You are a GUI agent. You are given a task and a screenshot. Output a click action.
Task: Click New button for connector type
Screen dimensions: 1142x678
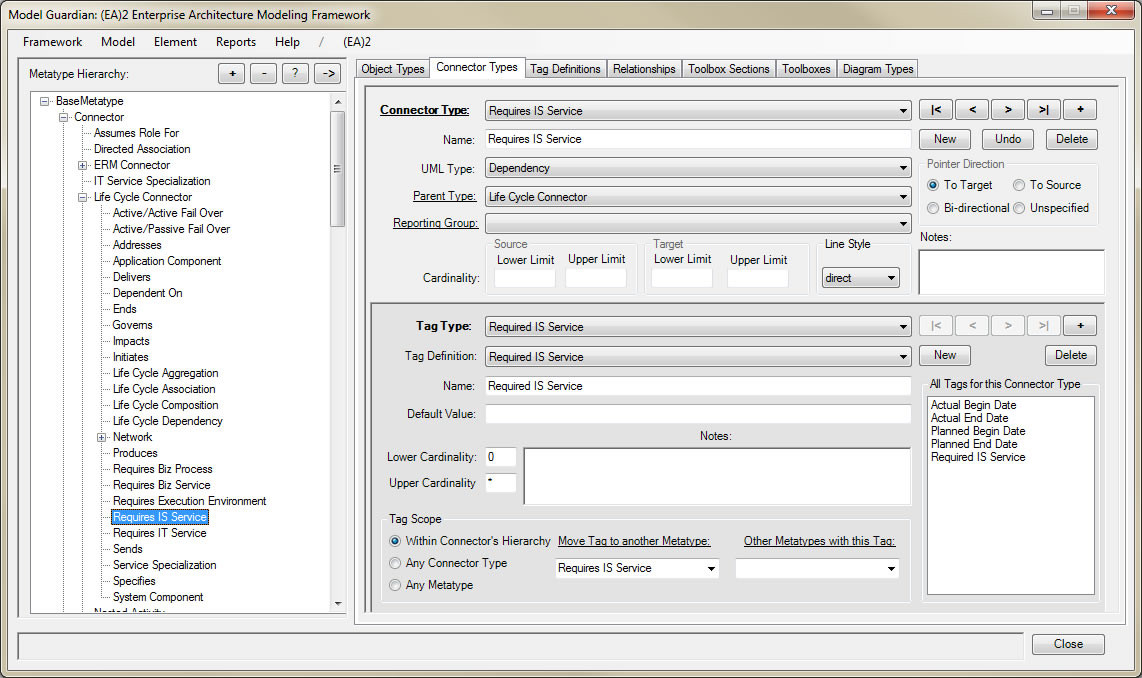click(945, 139)
